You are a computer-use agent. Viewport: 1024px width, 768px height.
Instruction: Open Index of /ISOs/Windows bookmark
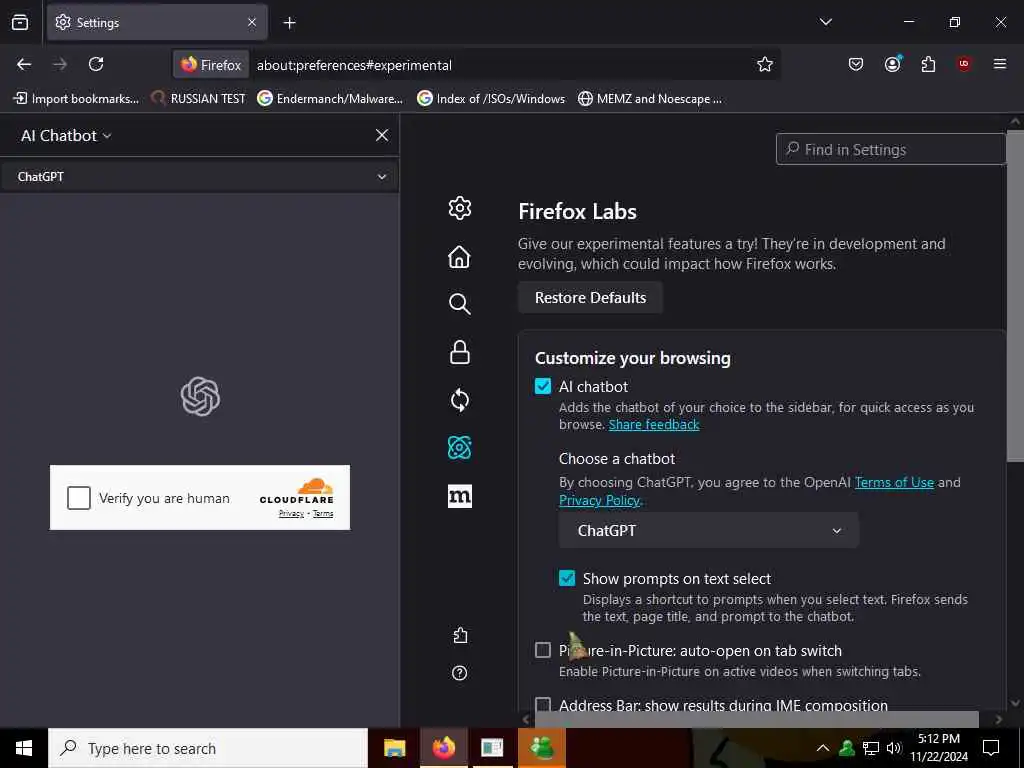[491, 99]
